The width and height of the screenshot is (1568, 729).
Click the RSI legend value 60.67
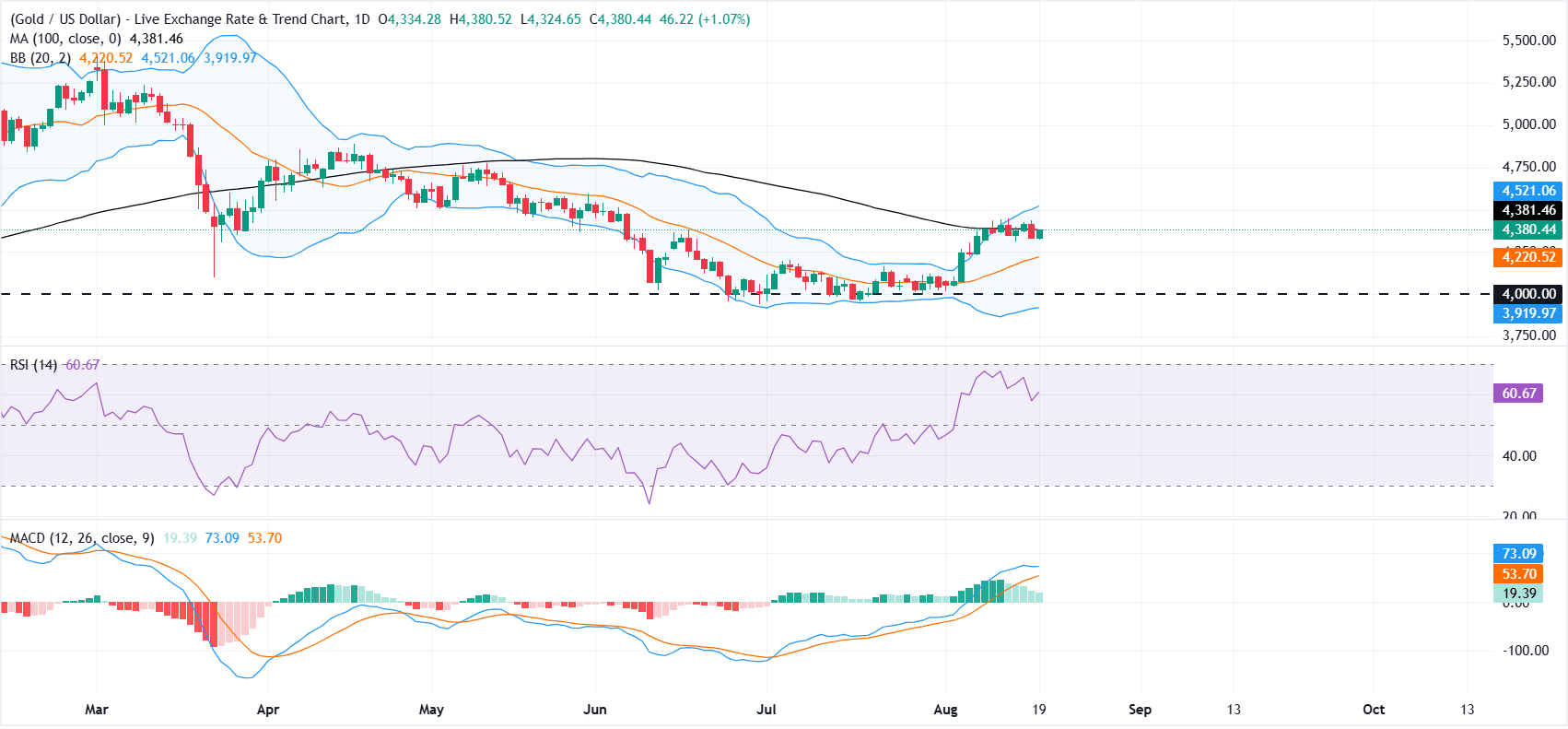tap(83, 365)
